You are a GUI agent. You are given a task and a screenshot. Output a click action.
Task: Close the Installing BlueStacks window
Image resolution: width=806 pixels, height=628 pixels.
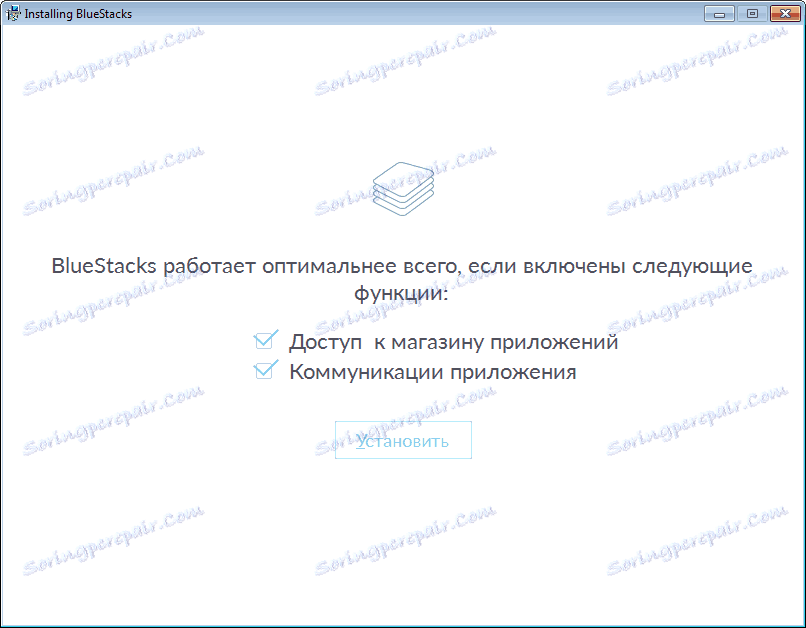click(785, 13)
